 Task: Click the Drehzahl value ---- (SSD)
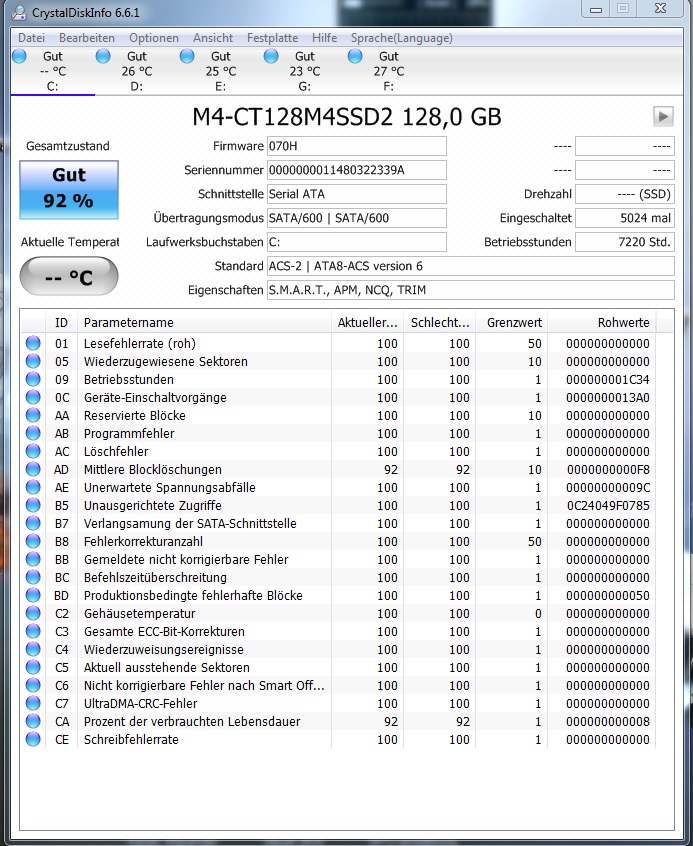(625, 194)
